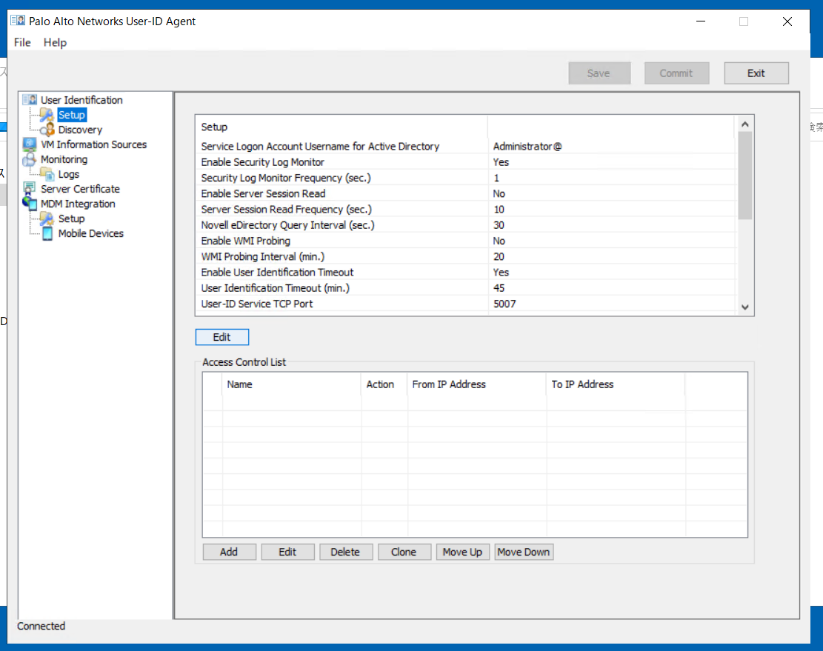Click the Setup table scroll up arrow
This screenshot has height=651, width=823.
745,124
